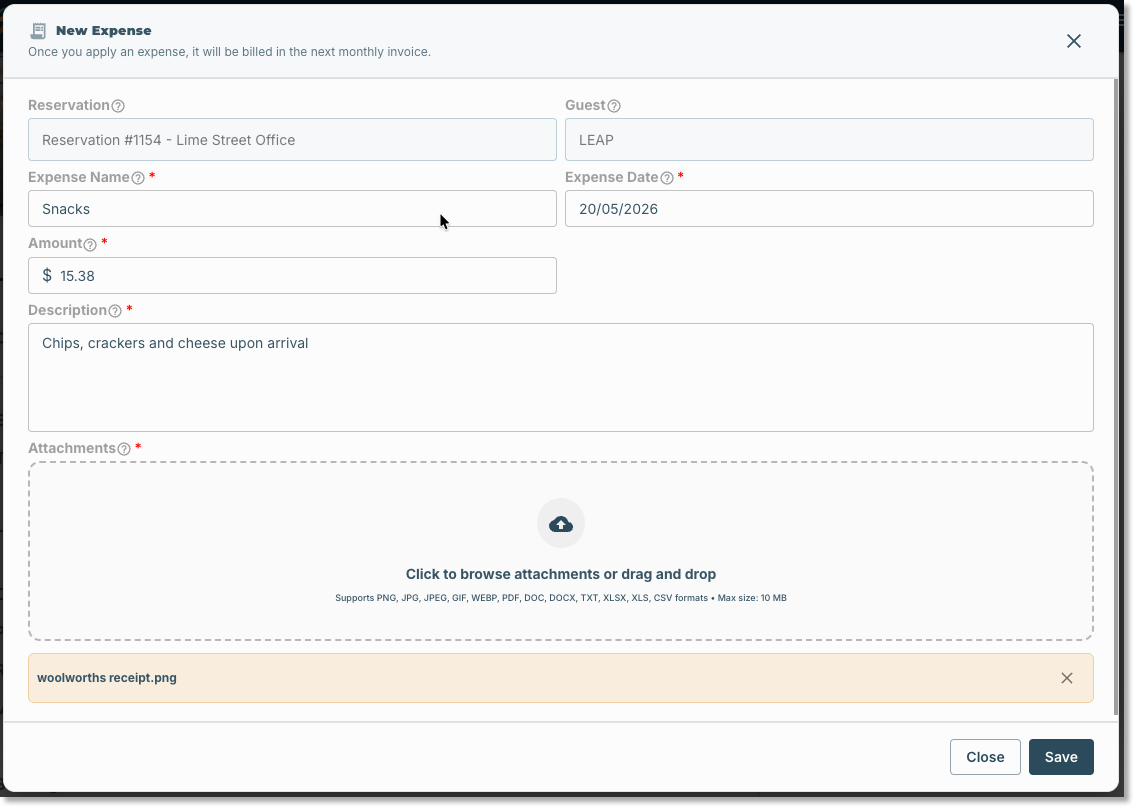The height and width of the screenshot is (807, 1134).
Task: Click the cloud upload icon
Action: [x=560, y=524]
